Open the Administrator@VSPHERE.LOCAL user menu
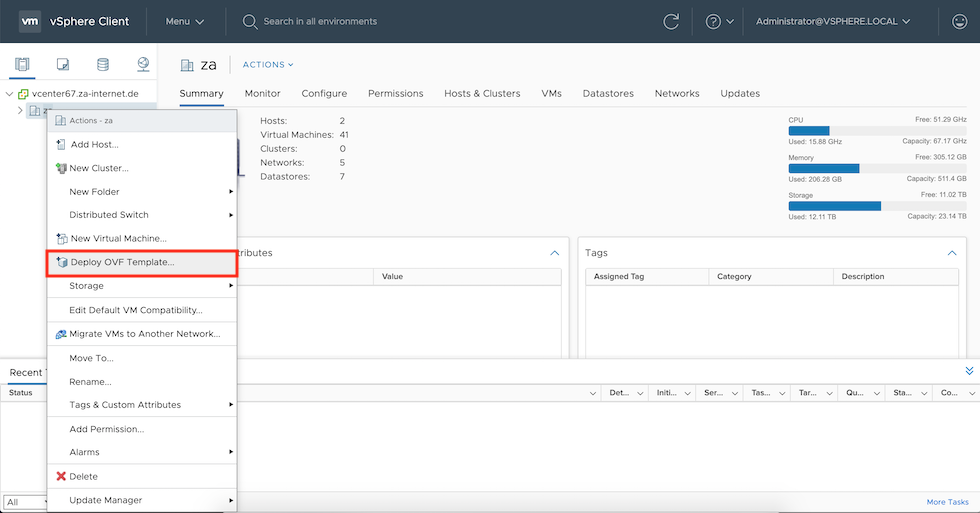 click(x=832, y=21)
